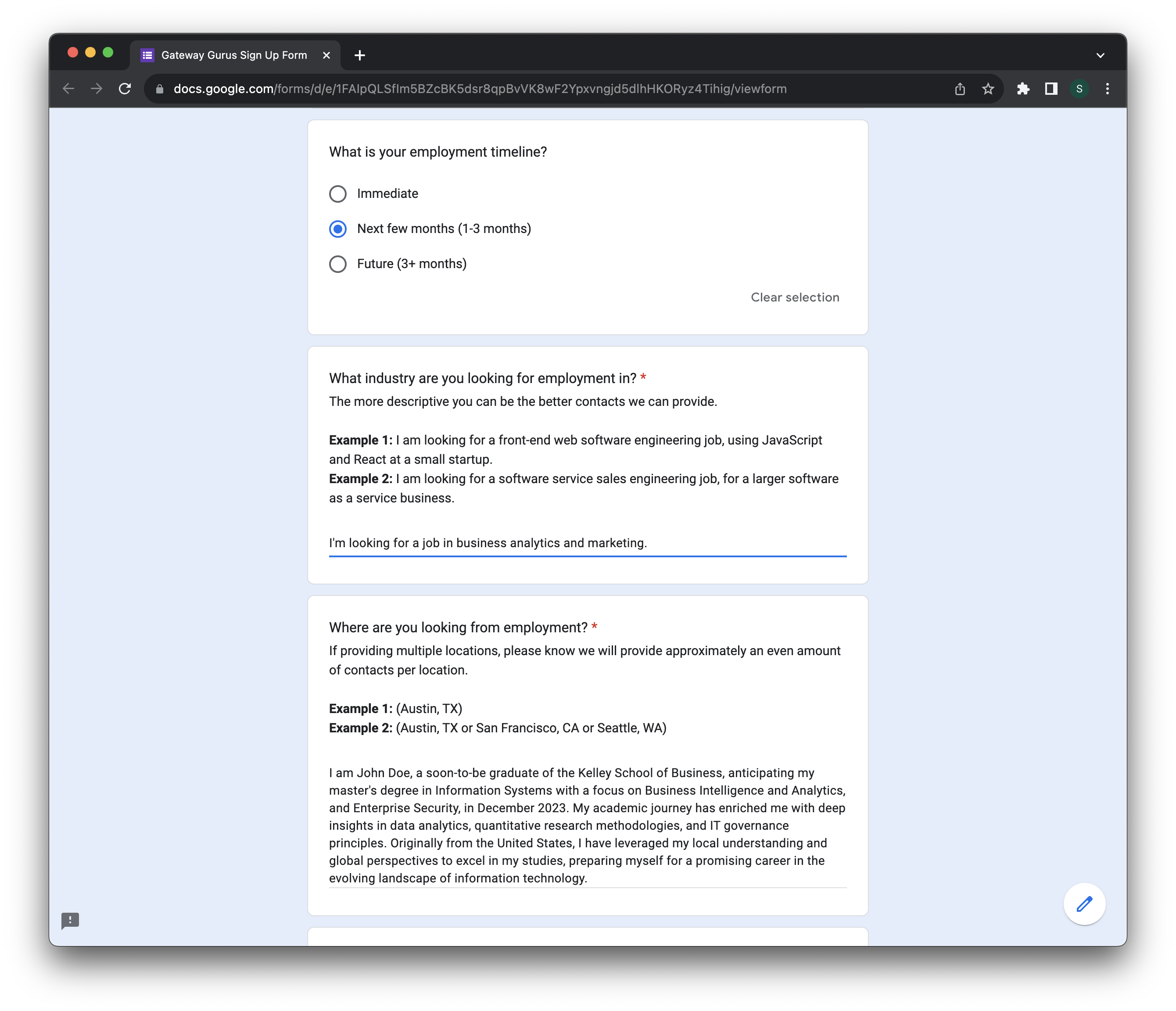This screenshot has width=1176, height=1011.
Task: Click the report problem feedback icon
Action: click(x=70, y=920)
